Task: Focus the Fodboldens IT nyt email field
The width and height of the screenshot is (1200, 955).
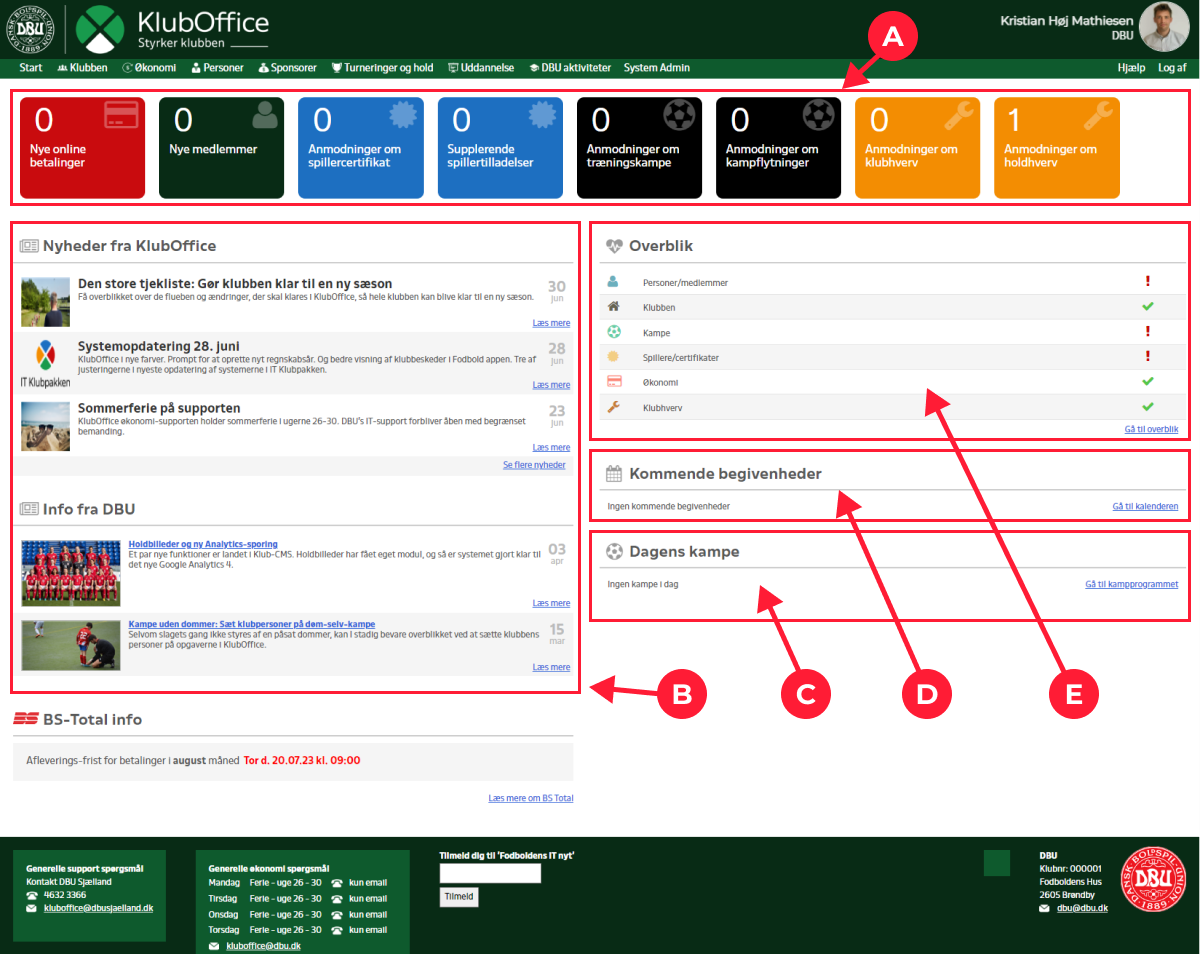Action: pyautogui.click(x=490, y=873)
